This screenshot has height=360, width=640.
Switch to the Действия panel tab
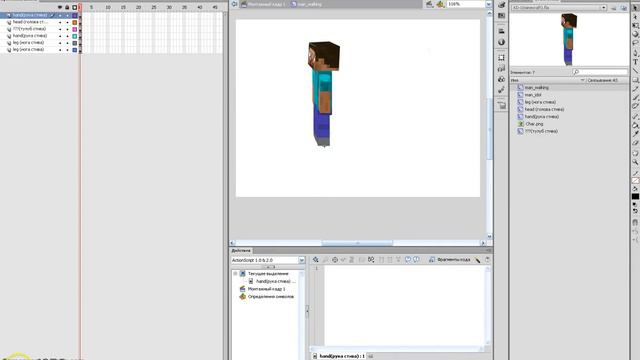pyautogui.click(x=241, y=251)
